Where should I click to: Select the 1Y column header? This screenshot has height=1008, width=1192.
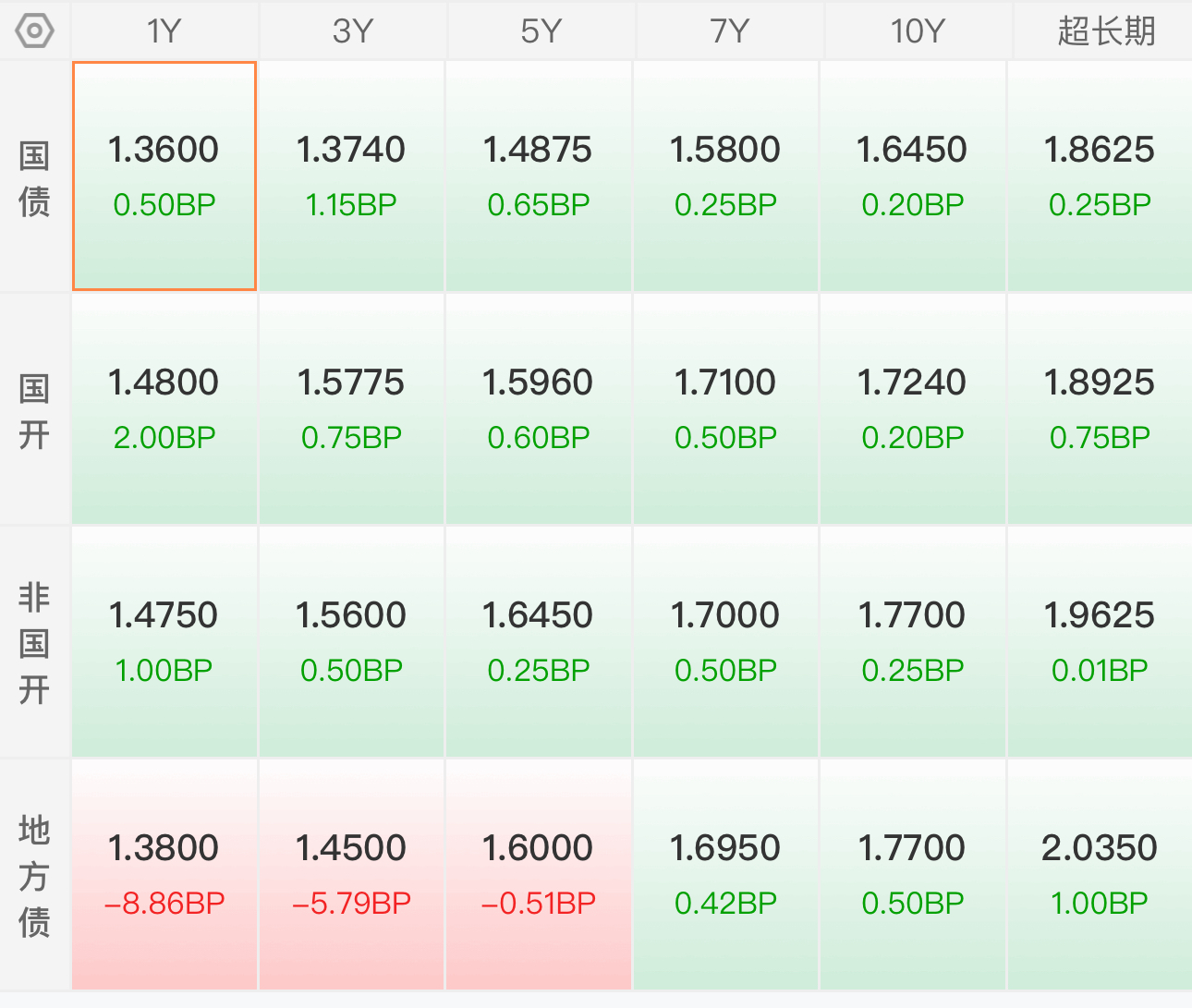click(x=164, y=30)
